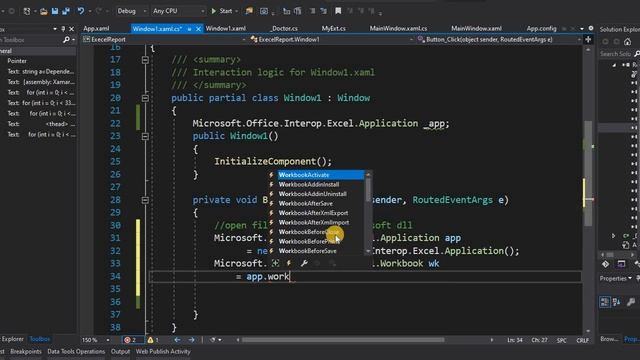Click the Save icon in toolbar
The image size is (640, 360).
pyautogui.click(x=55, y=11)
